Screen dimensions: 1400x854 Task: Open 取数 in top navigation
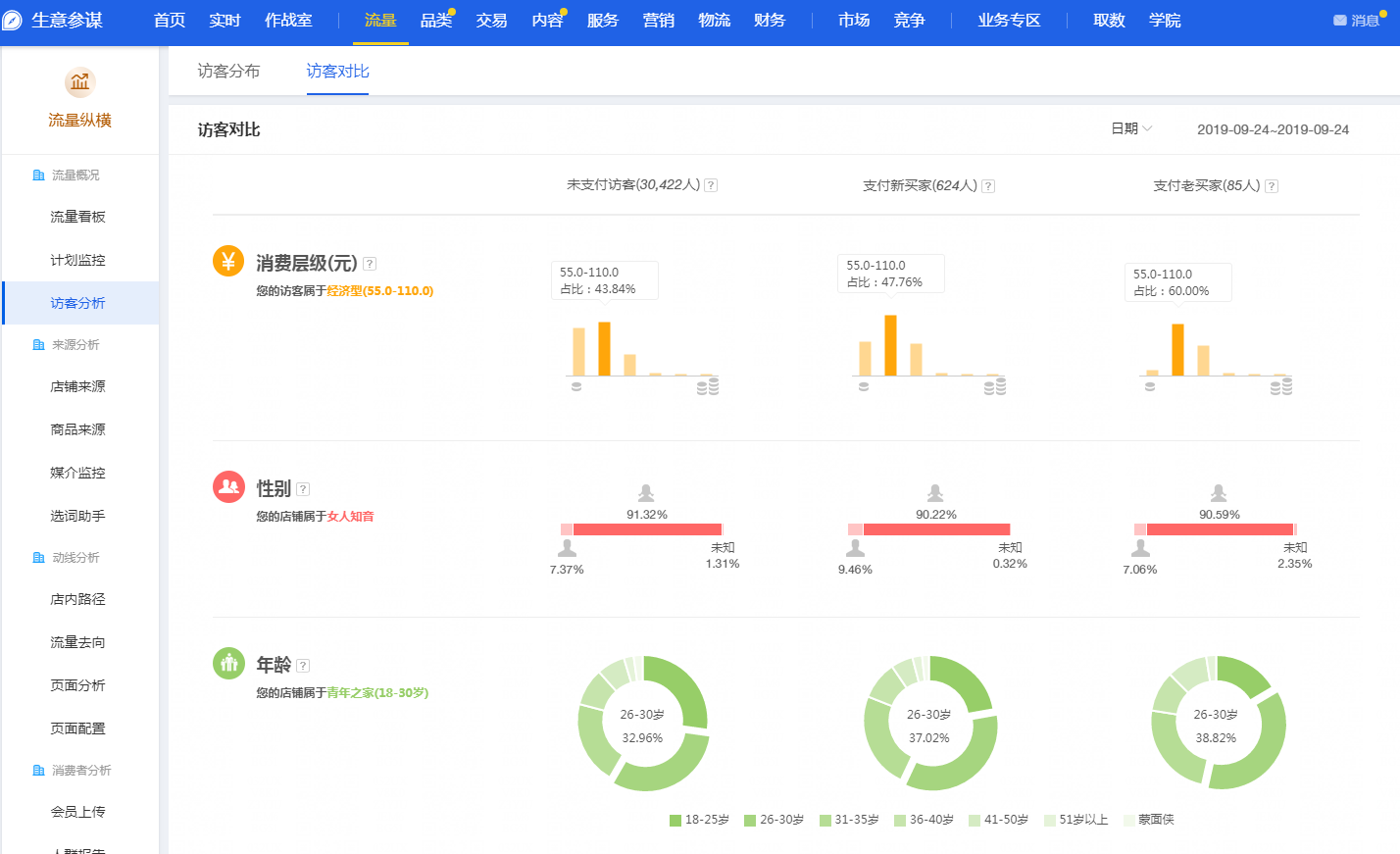tap(1109, 21)
